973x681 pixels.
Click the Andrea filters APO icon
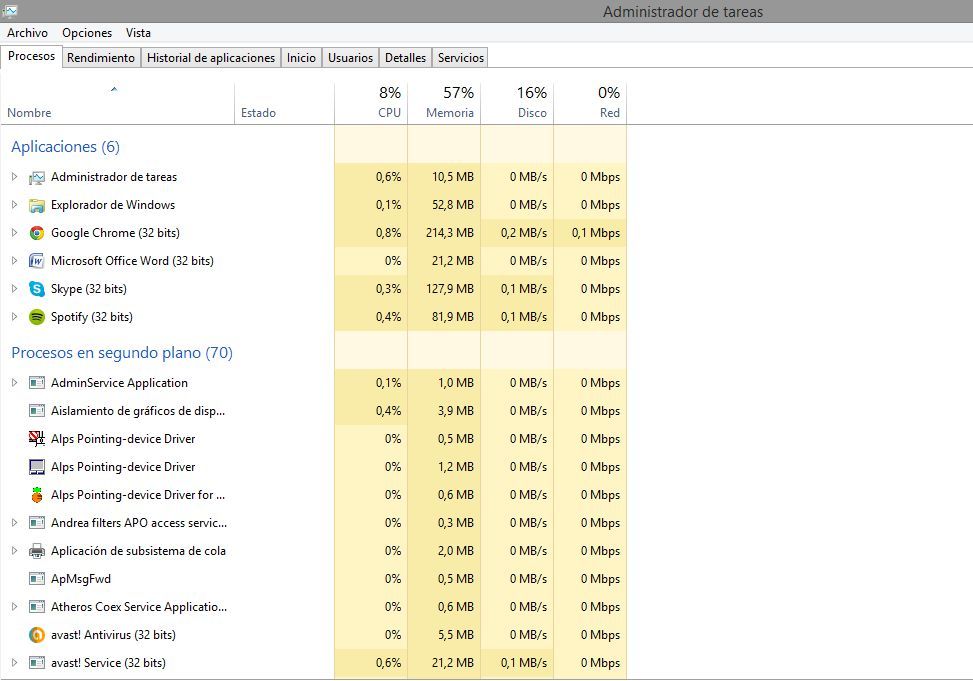click(x=37, y=523)
